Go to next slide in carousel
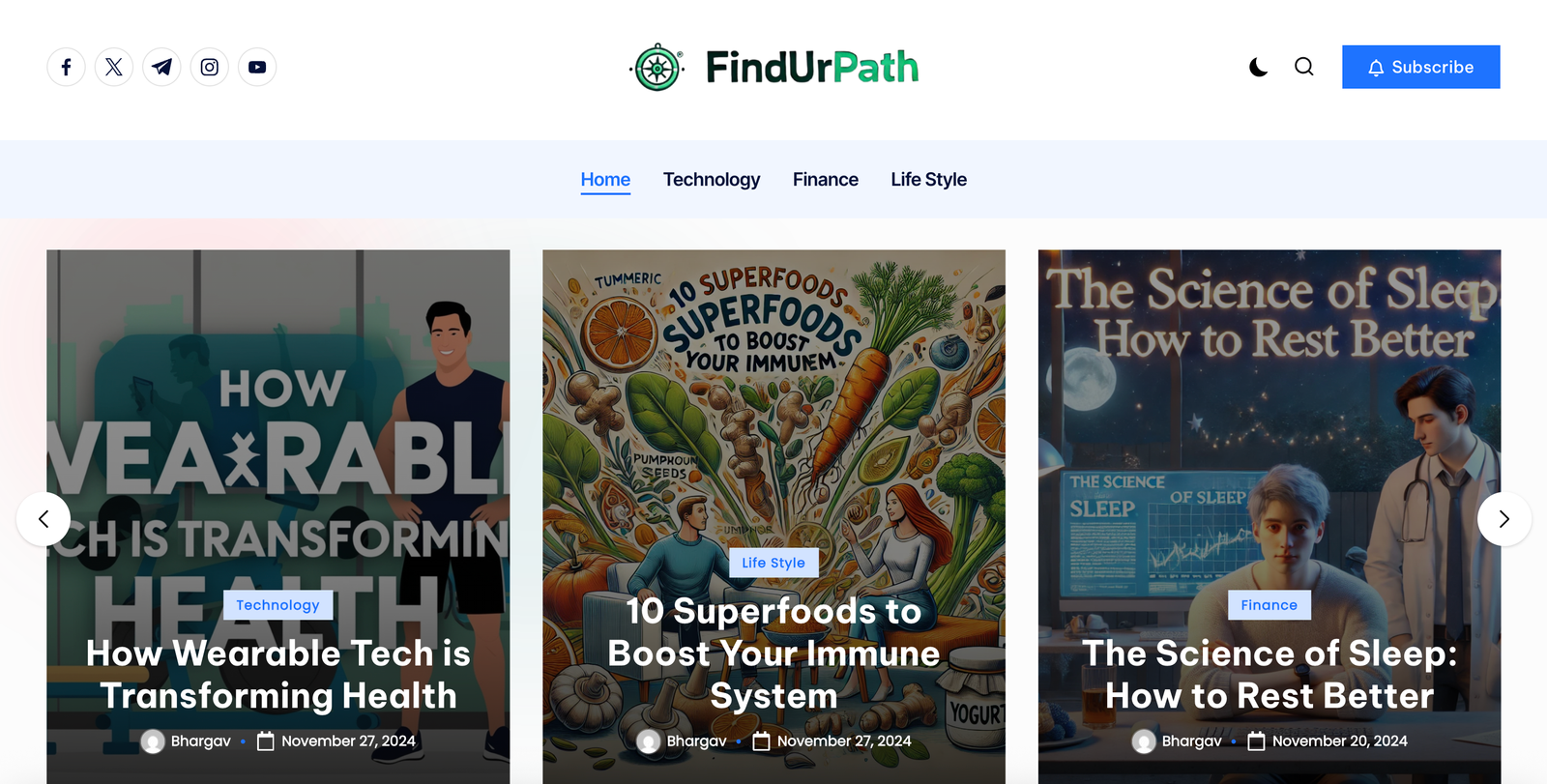 1503,519
